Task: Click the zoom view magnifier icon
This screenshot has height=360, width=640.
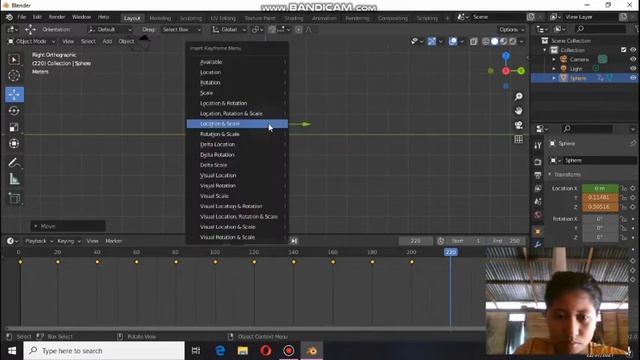Action: click(518, 97)
